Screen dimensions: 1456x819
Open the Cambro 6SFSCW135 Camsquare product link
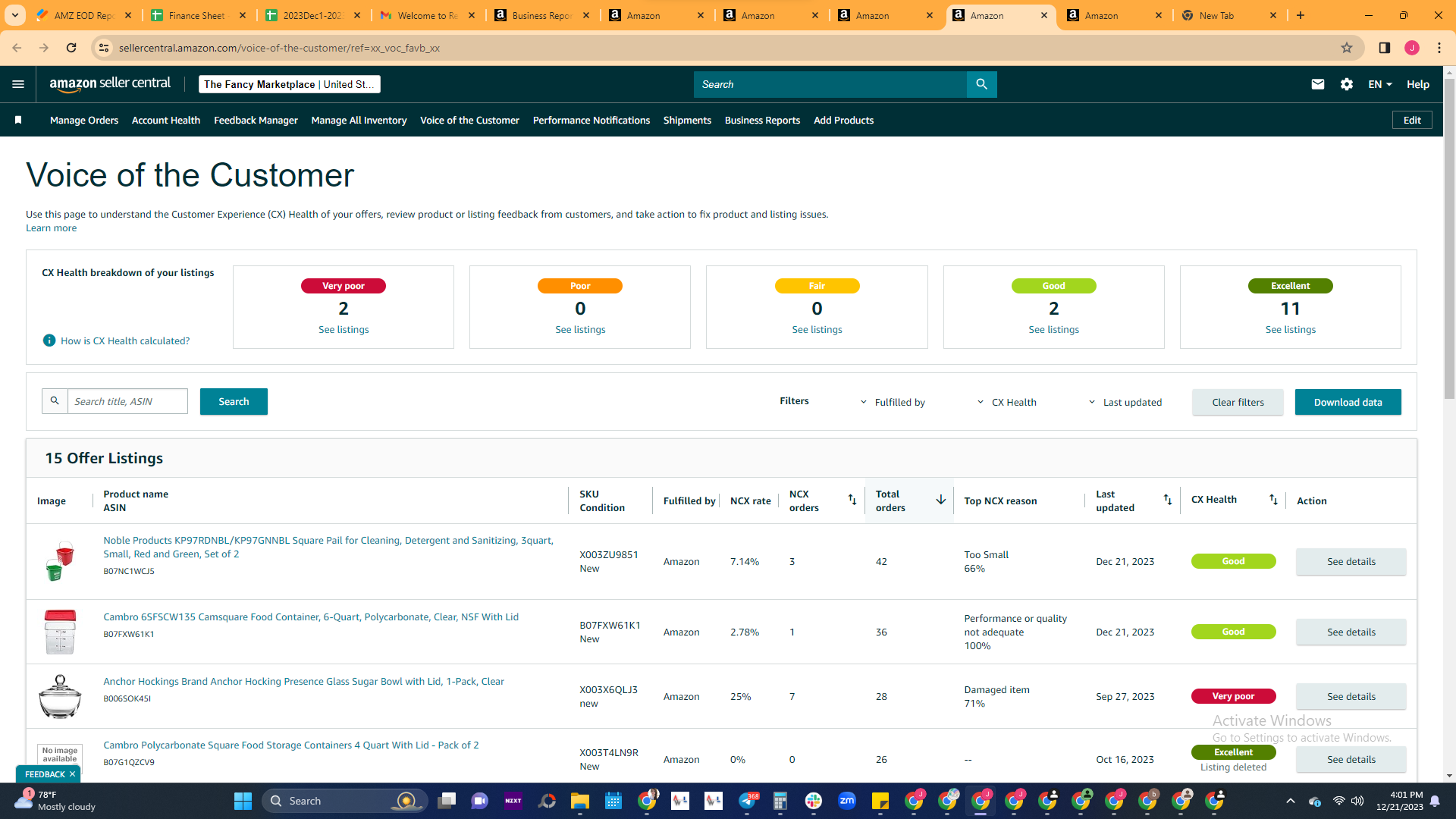311,617
